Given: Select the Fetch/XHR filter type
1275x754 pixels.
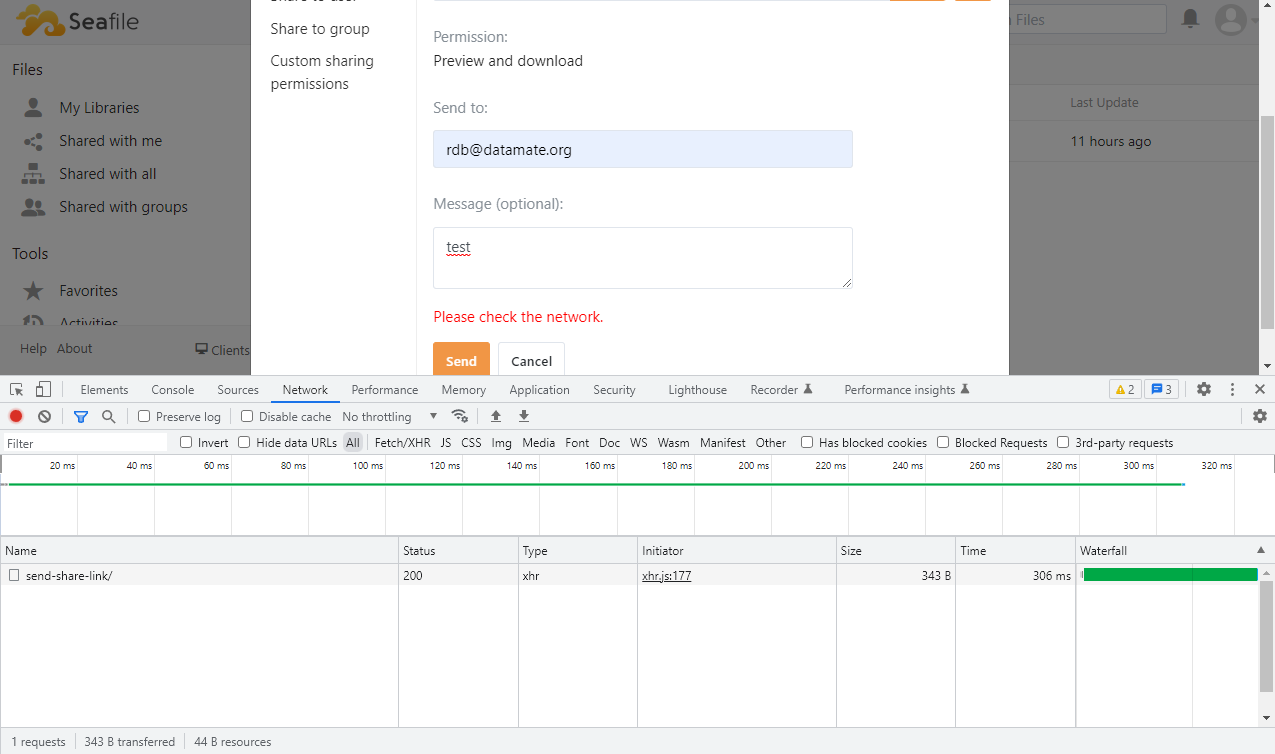Looking at the screenshot, I should pos(402,442).
